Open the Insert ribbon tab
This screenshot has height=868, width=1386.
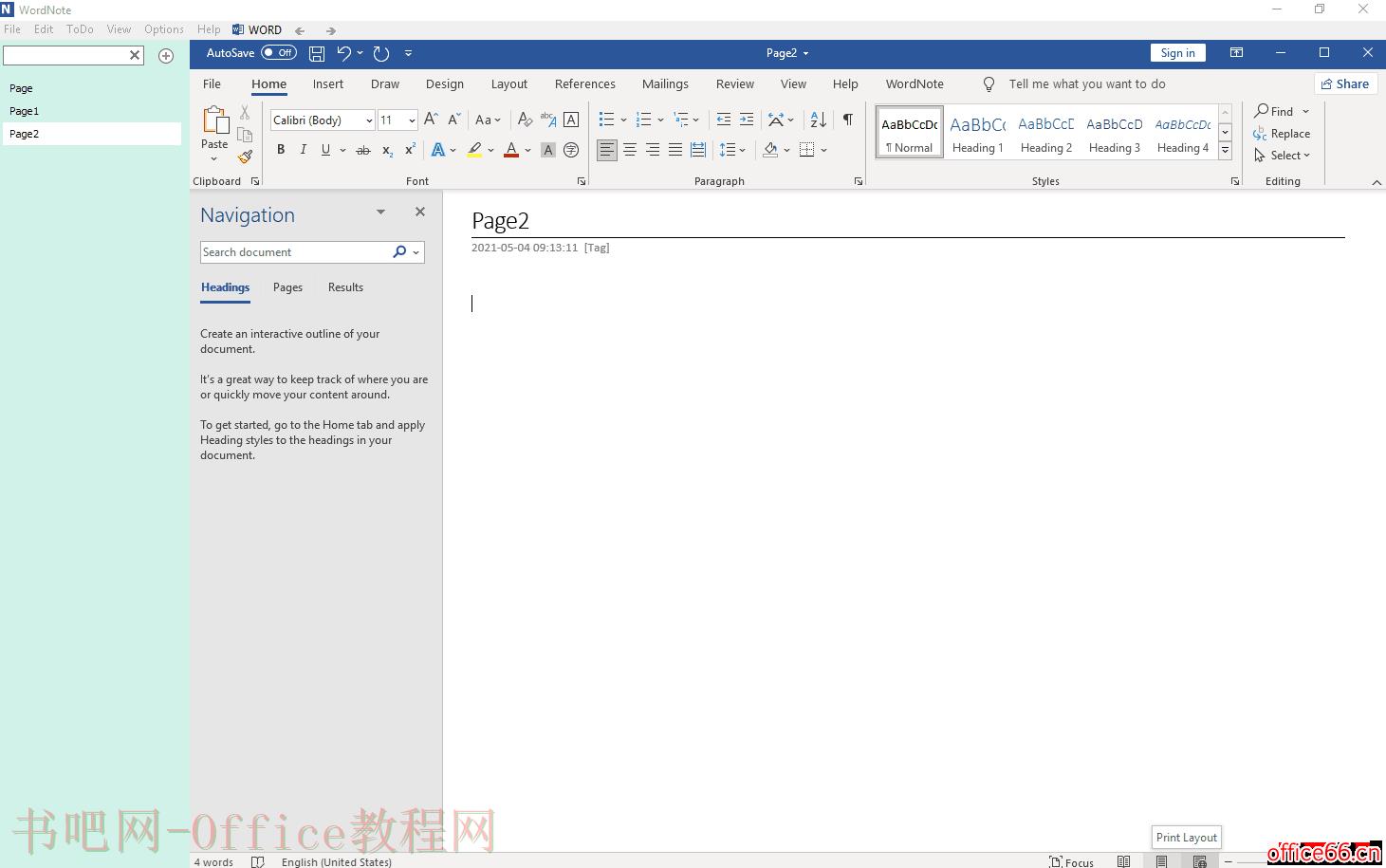328,83
